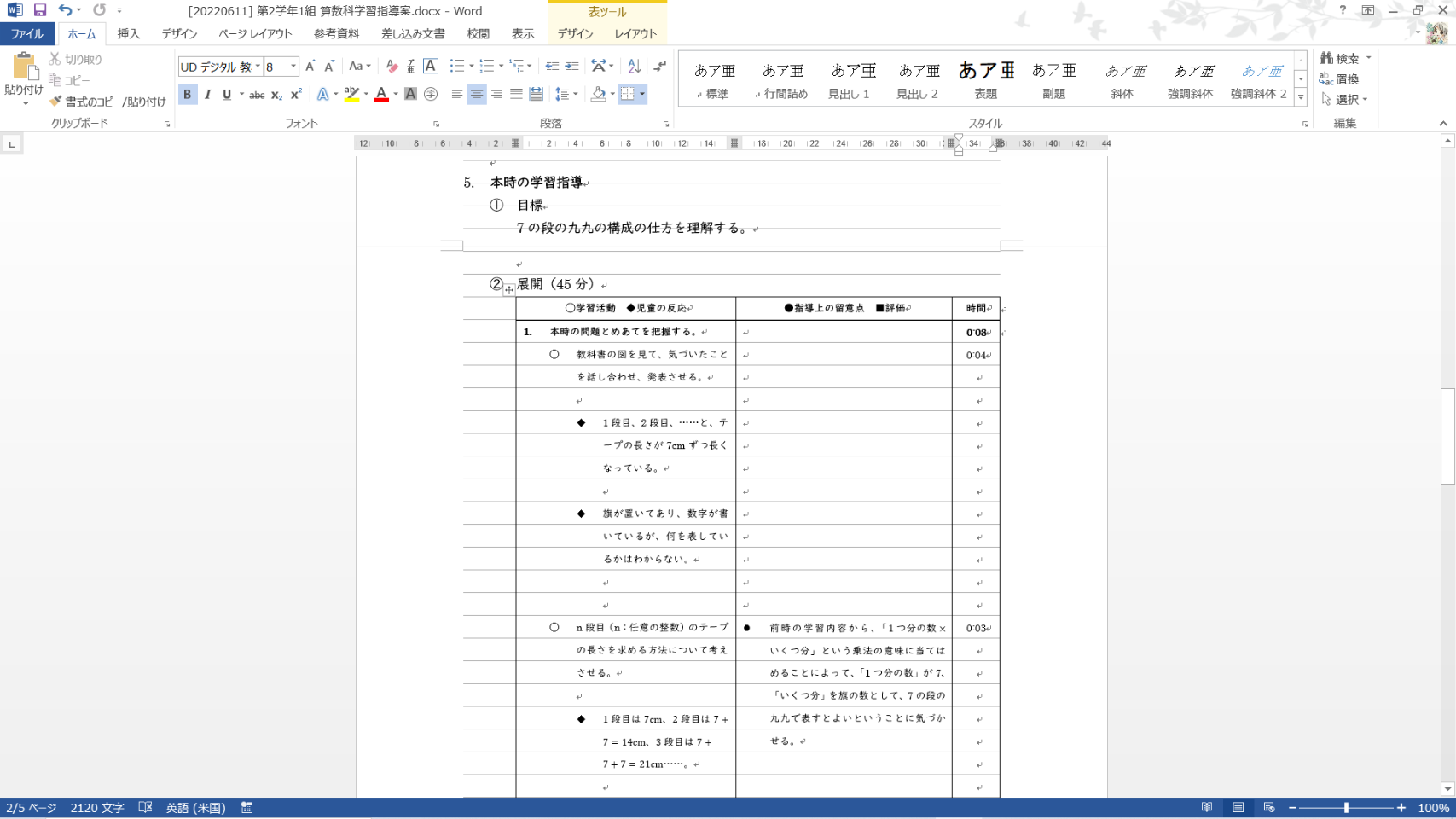Image resolution: width=1456 pixels, height=819 pixels.
Task: Decrease font size with the shrink font icon
Action: point(329,66)
